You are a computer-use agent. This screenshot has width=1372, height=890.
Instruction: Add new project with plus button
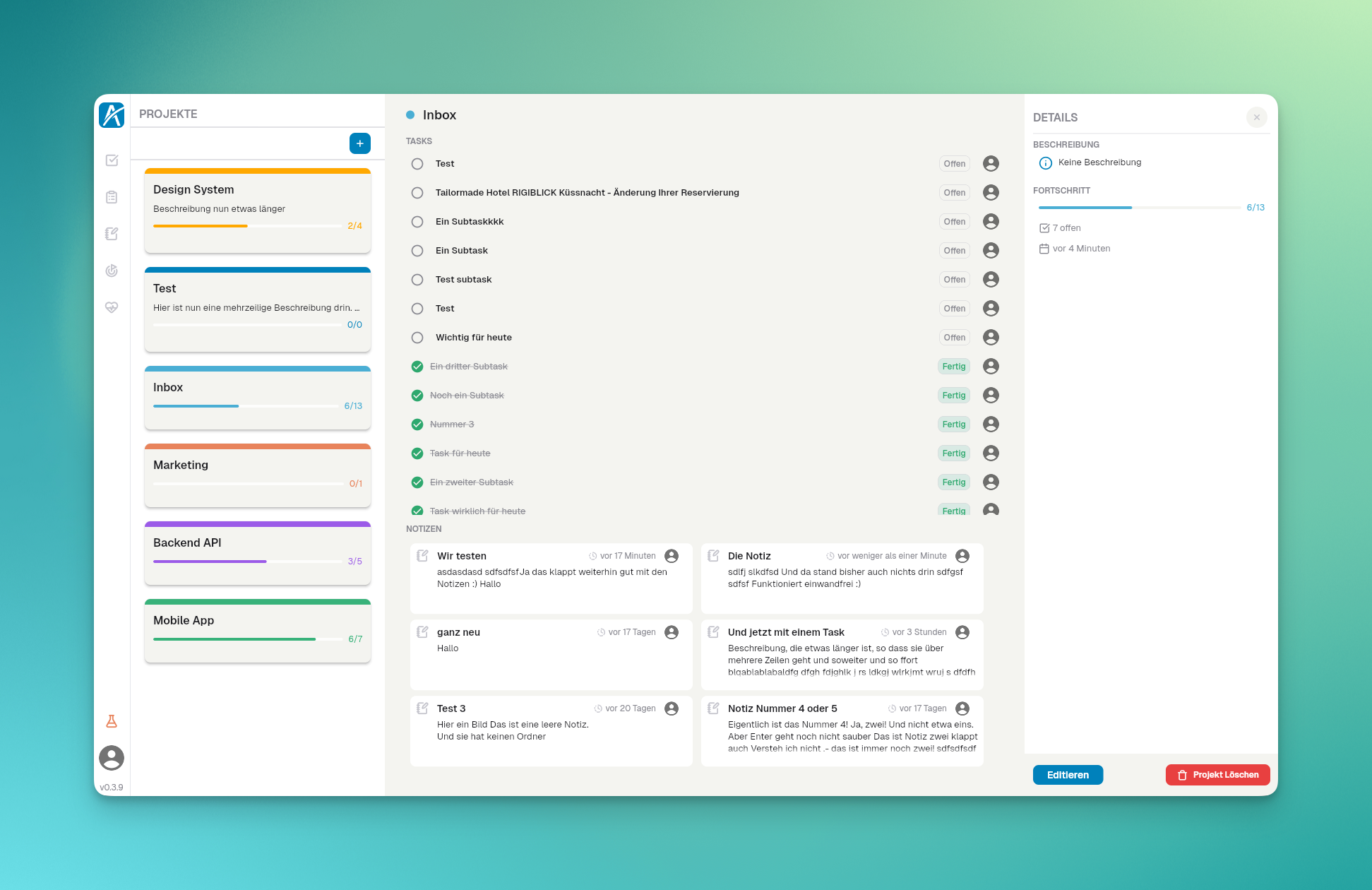tap(360, 143)
